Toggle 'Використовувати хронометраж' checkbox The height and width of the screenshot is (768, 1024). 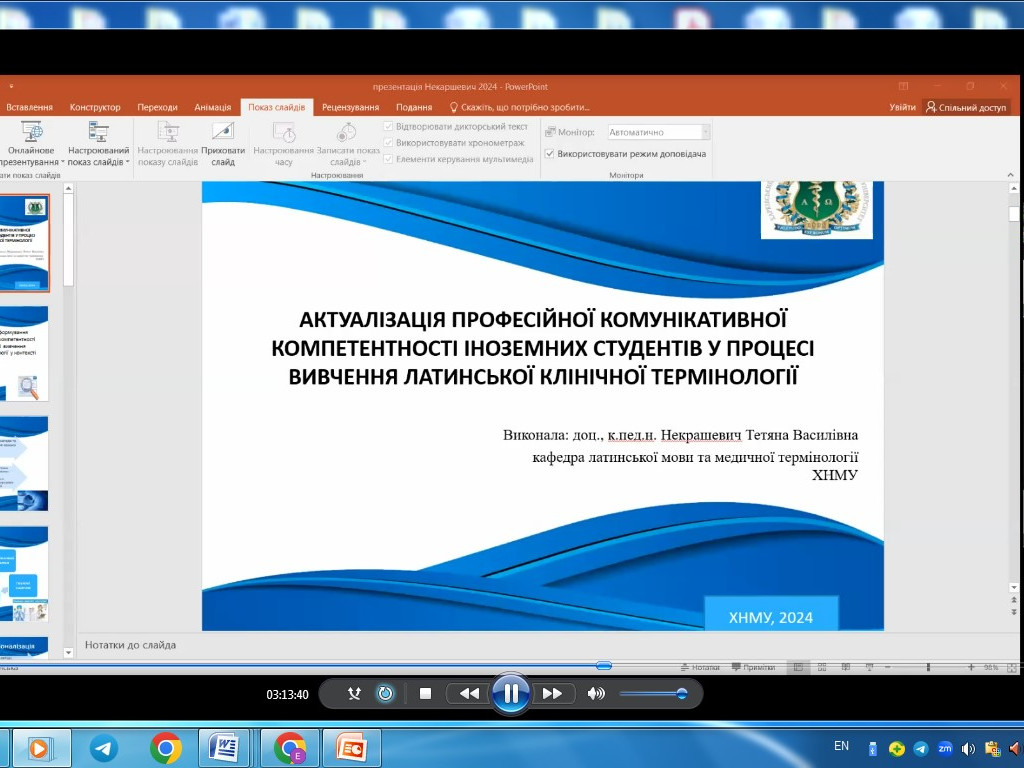(389, 142)
